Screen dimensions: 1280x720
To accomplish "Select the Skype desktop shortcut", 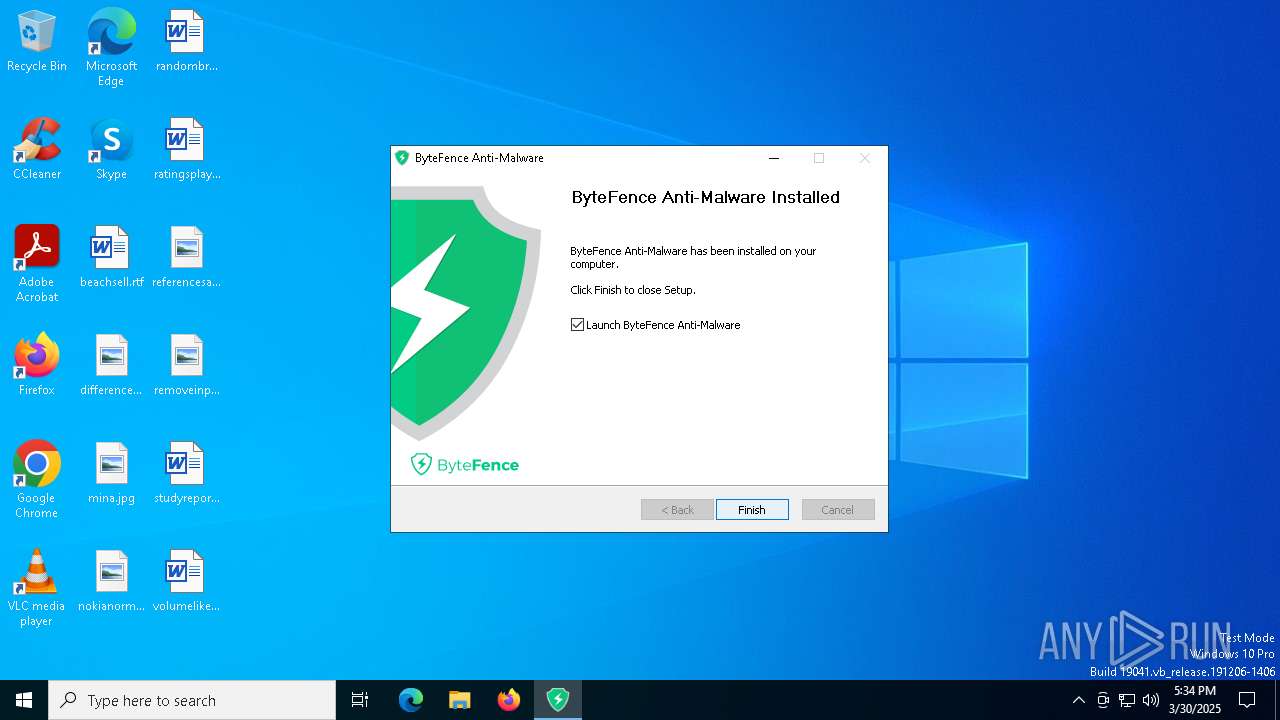I will 111,149.
